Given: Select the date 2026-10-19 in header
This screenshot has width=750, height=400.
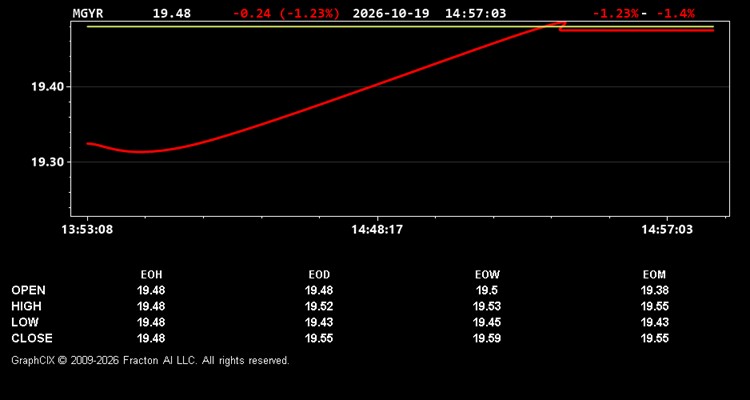Looking at the screenshot, I should (x=391, y=13).
